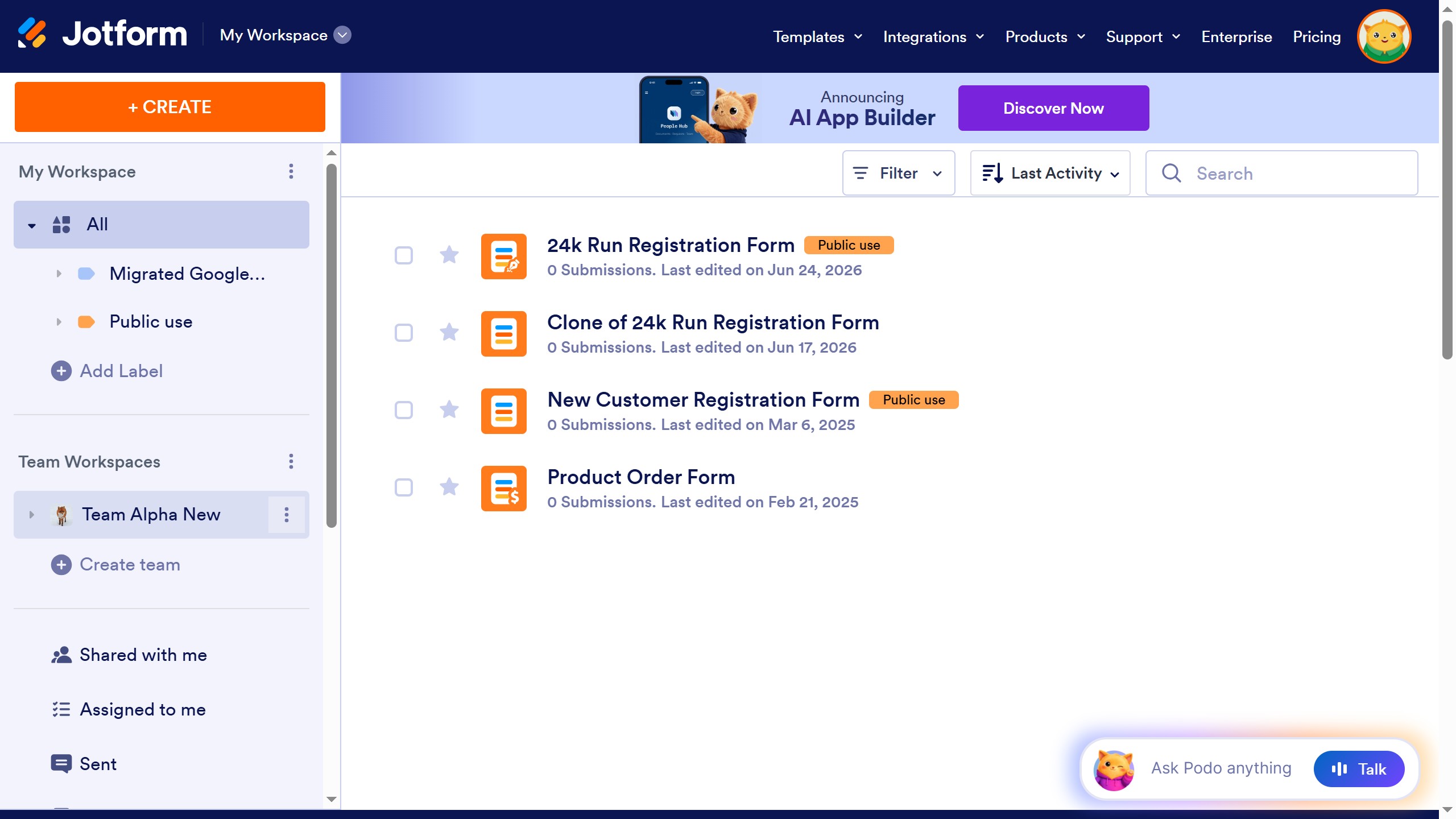The image size is (1456, 819).
Task: Open the Support menu
Action: pyautogui.click(x=1143, y=37)
